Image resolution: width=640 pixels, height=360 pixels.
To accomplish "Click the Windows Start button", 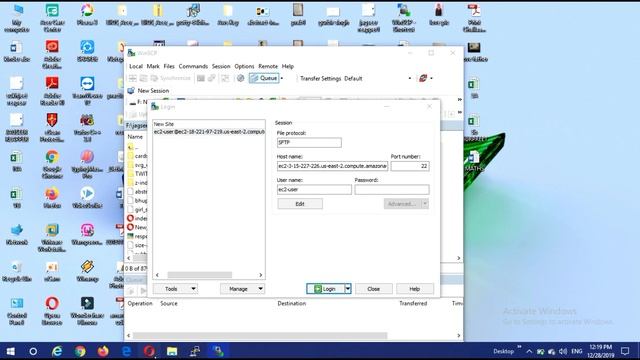I will [11, 351].
